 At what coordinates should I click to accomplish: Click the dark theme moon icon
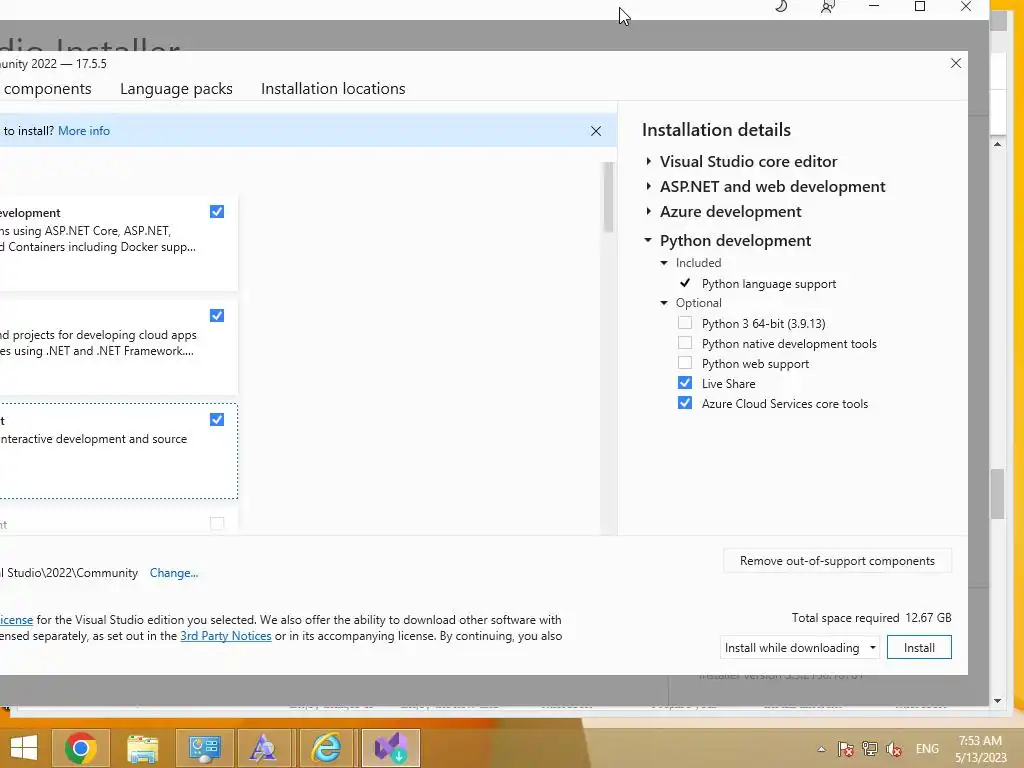coord(781,6)
